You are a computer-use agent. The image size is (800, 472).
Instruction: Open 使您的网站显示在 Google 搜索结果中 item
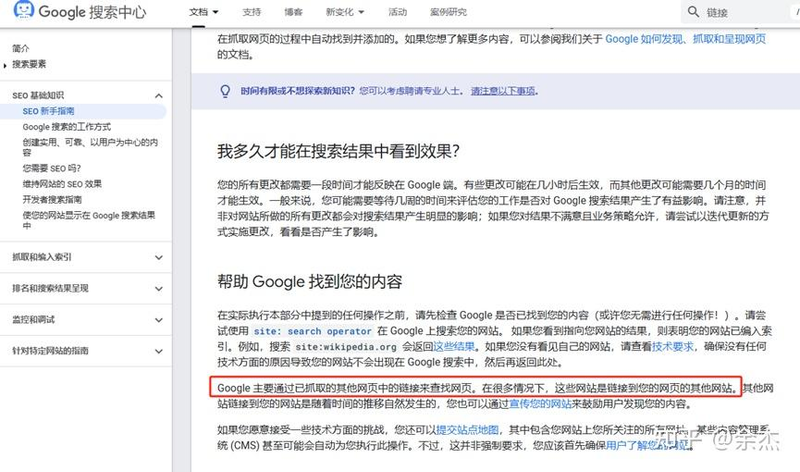point(89,220)
